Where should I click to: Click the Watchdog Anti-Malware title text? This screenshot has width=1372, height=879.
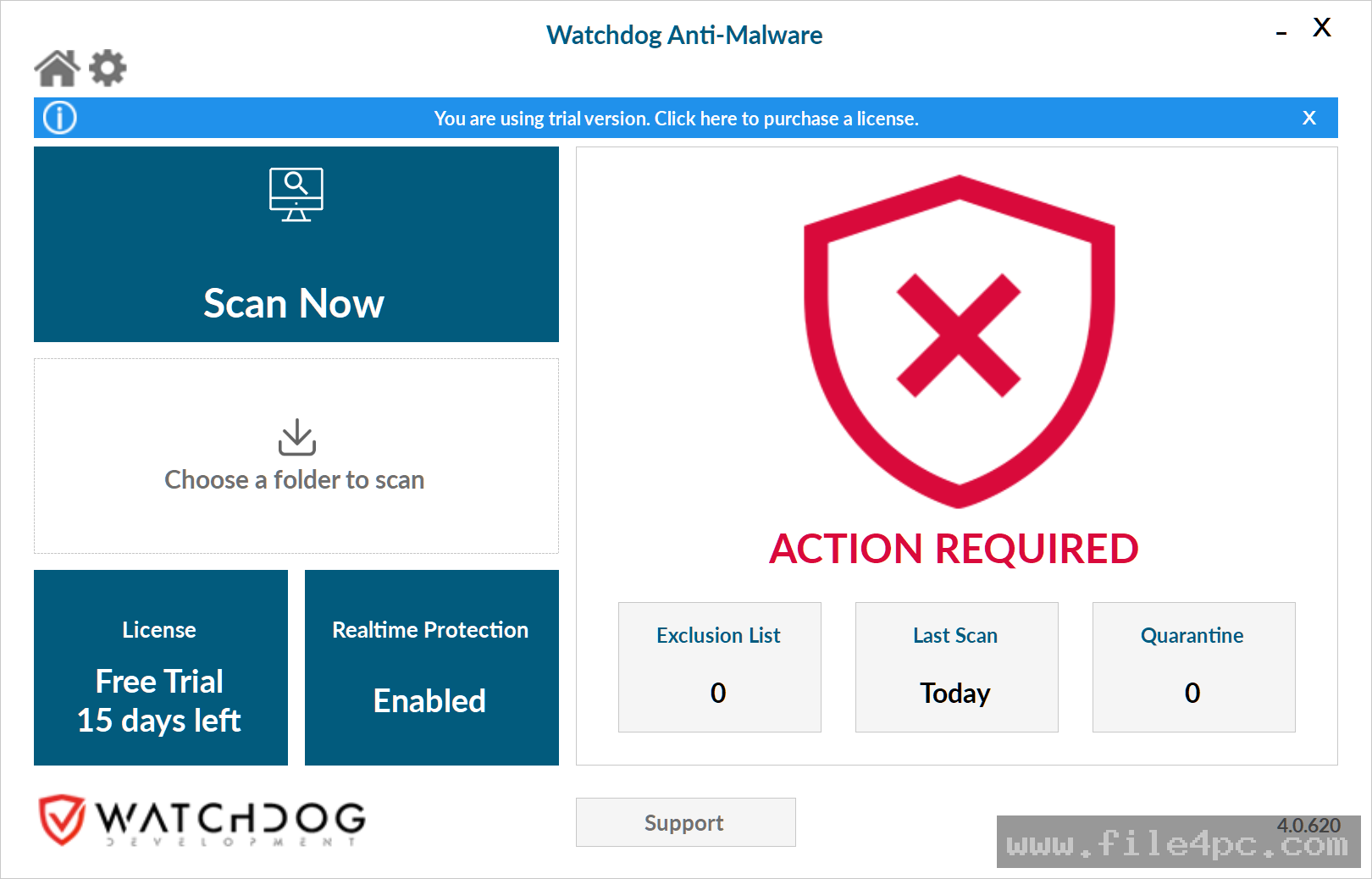(x=684, y=35)
